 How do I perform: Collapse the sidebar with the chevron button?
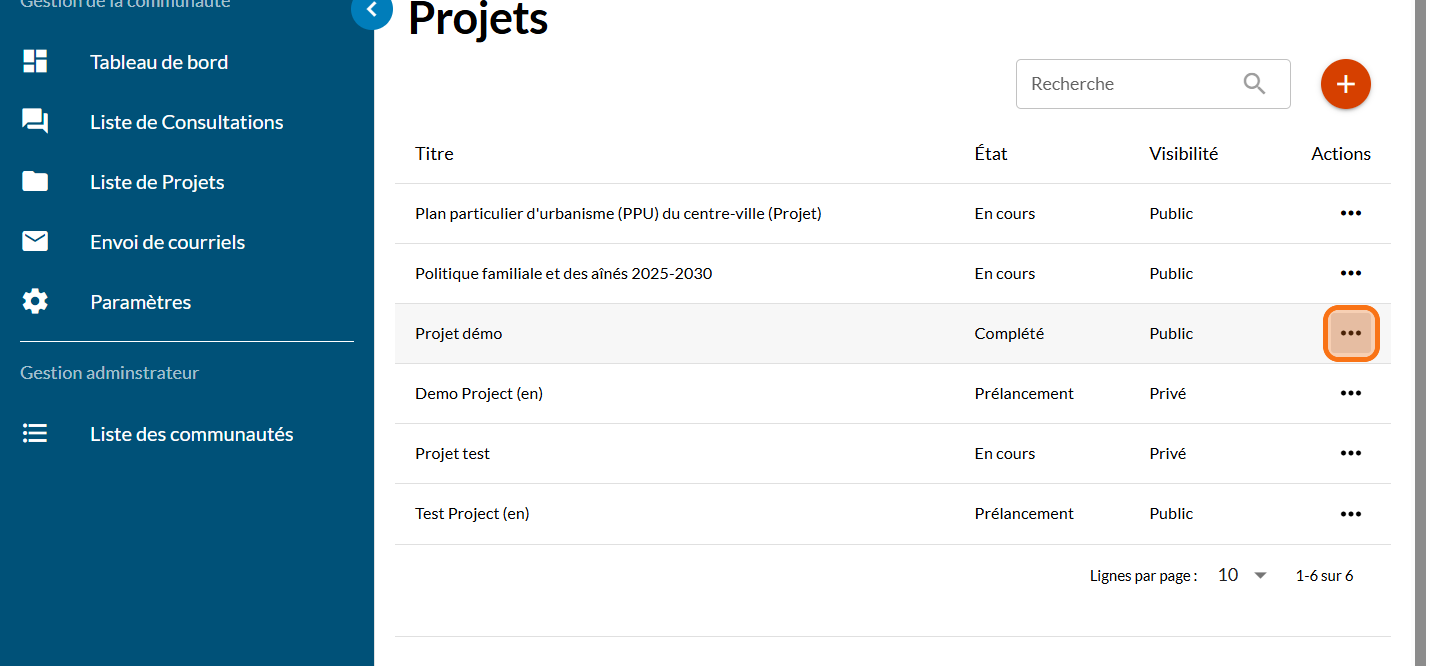372,10
